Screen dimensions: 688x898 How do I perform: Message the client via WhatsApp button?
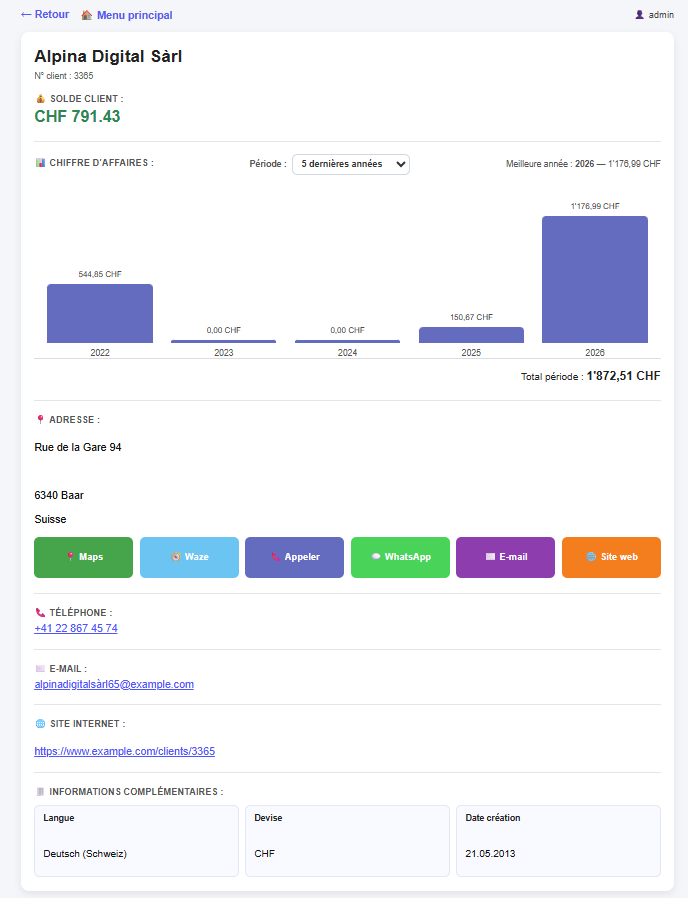(400, 557)
